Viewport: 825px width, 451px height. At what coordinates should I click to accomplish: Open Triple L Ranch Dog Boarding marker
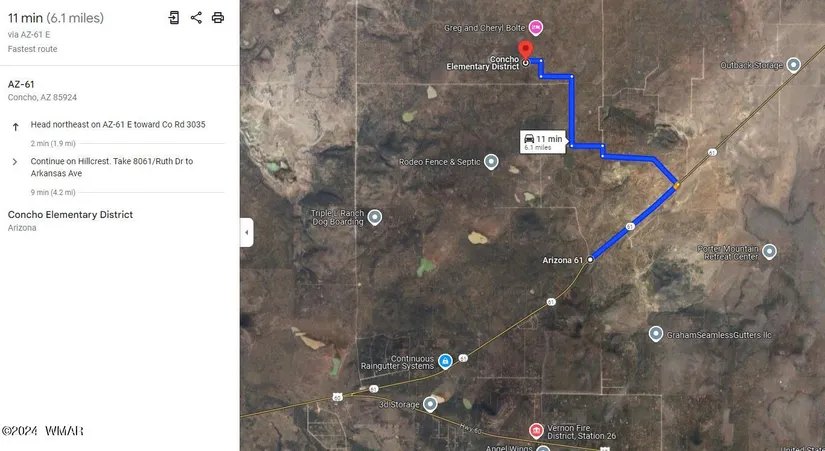375,217
